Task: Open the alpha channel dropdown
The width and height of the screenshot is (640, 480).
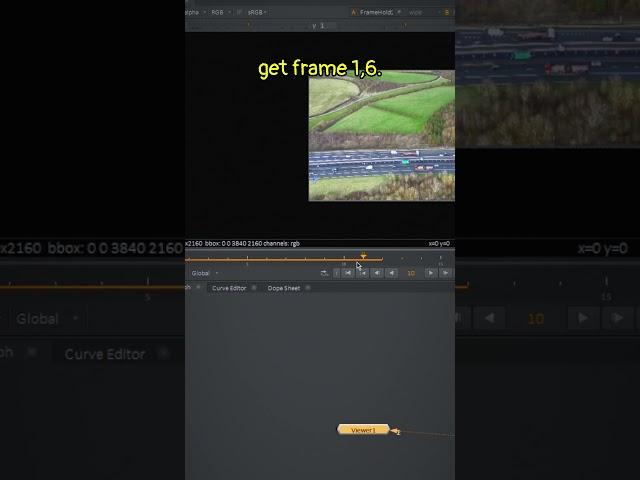Action: [195, 12]
